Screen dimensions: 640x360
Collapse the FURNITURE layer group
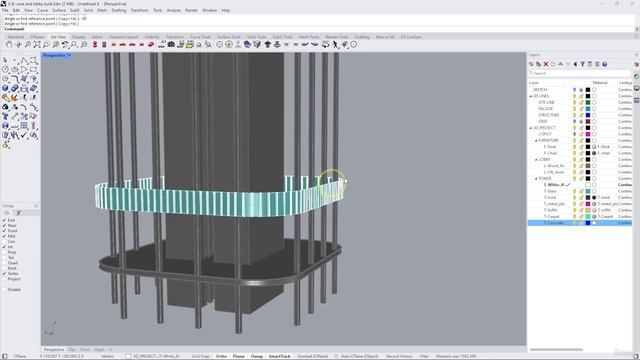(536, 141)
